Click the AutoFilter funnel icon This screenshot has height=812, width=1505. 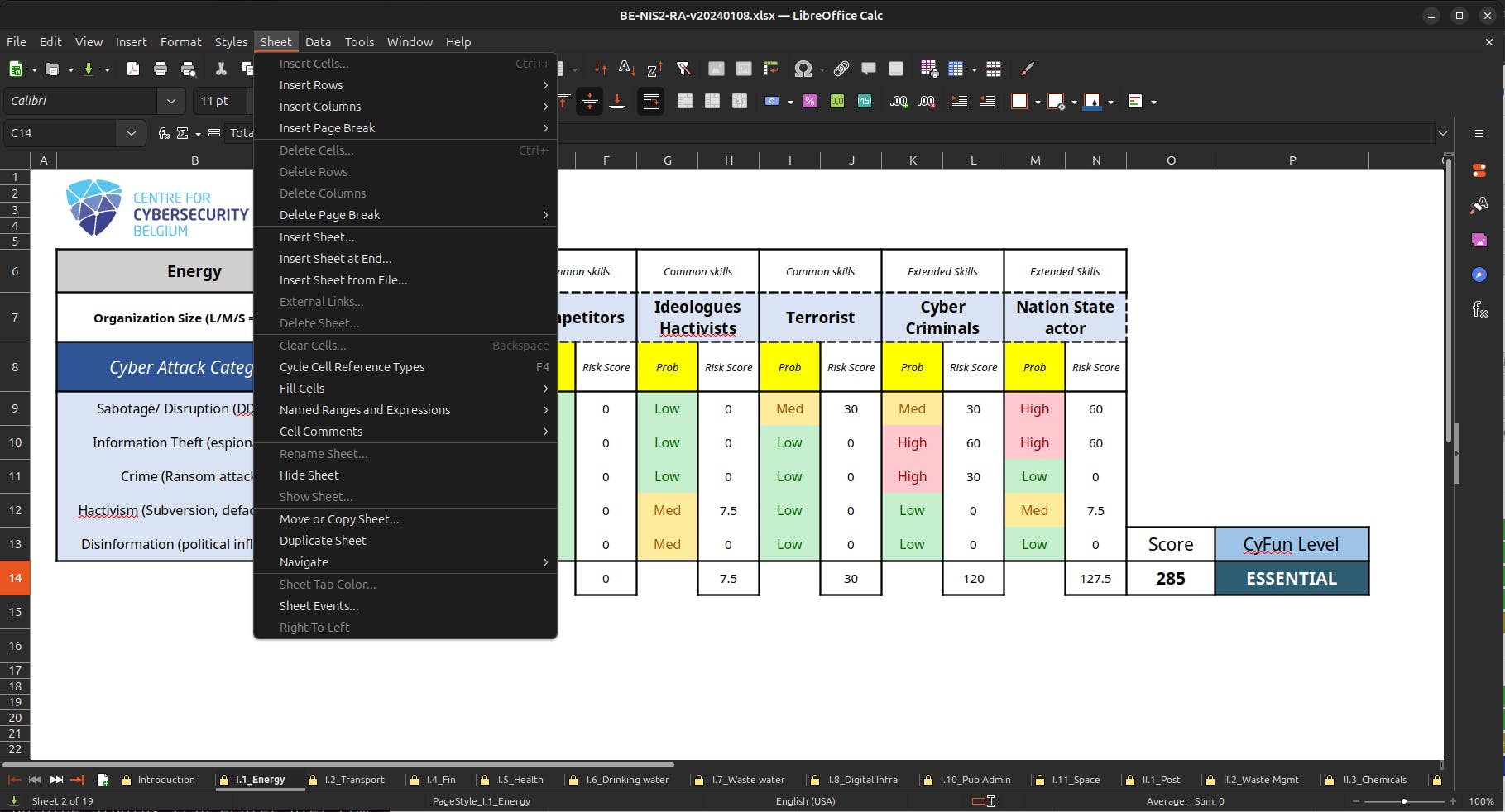[x=683, y=69]
